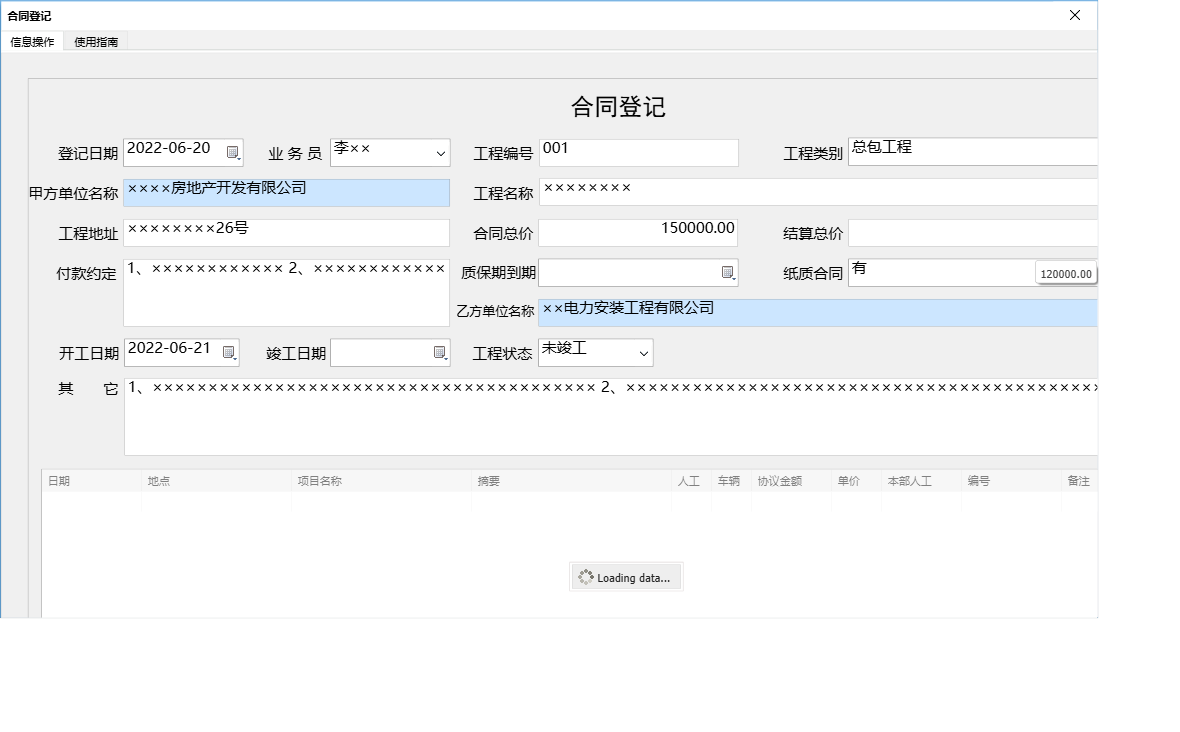
Task: Switch to the 使用指南 tab
Action: tap(94, 41)
